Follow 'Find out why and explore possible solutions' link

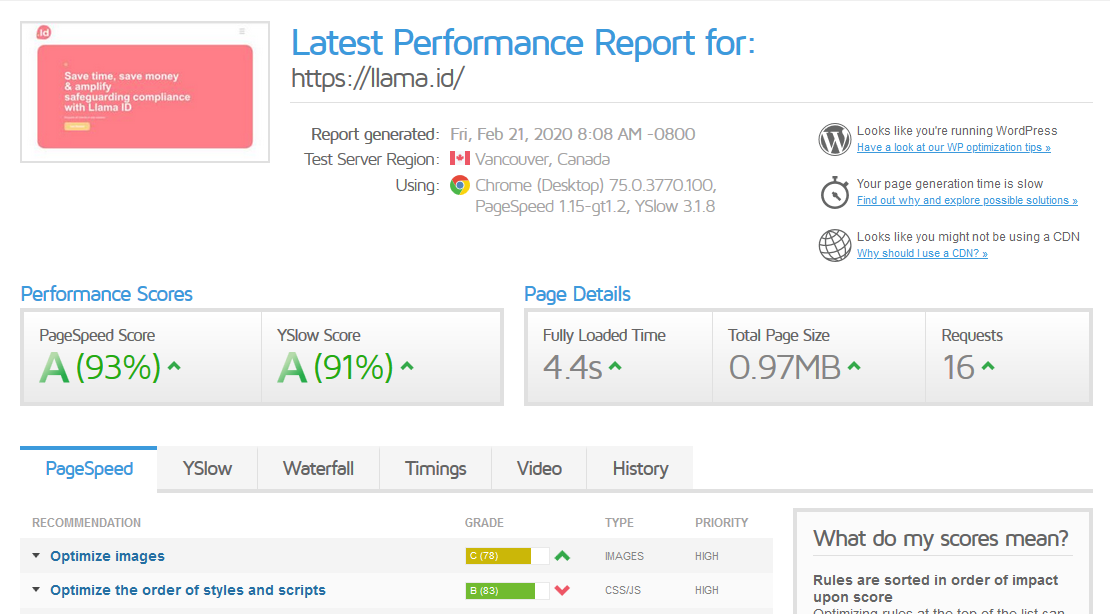(967, 201)
